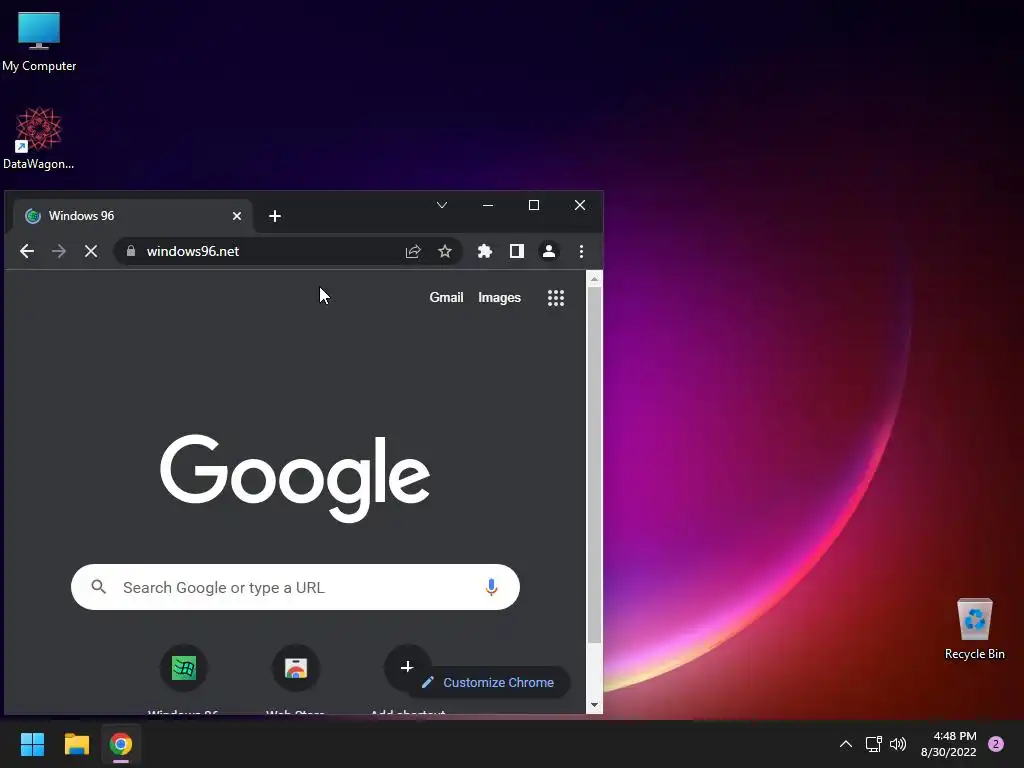This screenshot has width=1024, height=768.
Task: Open network status from the tray
Action: (874, 744)
